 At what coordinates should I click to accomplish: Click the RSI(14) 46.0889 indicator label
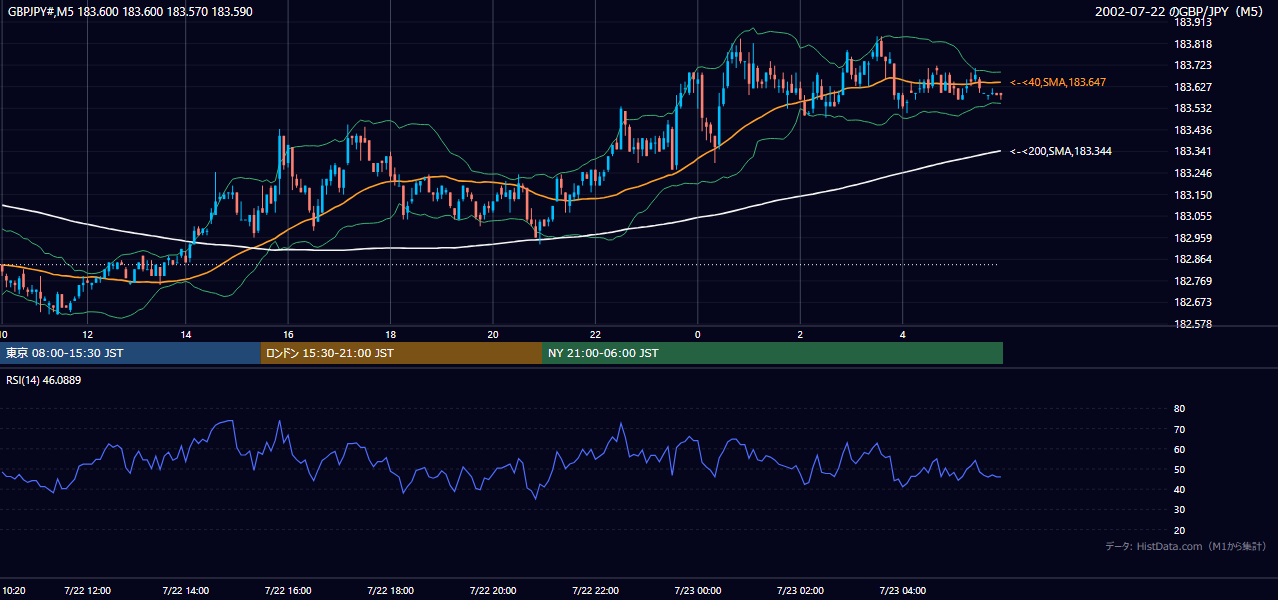(x=42, y=380)
